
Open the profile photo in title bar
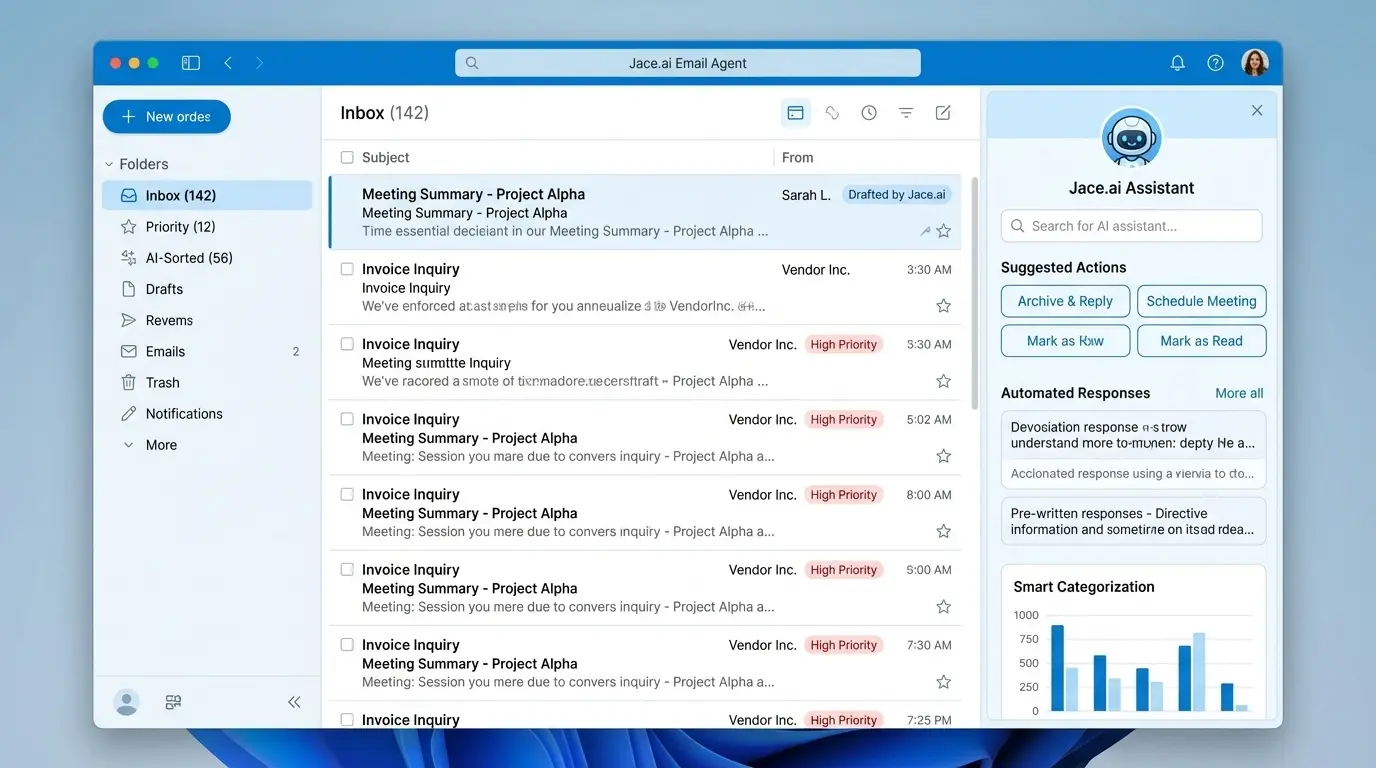click(x=1255, y=63)
